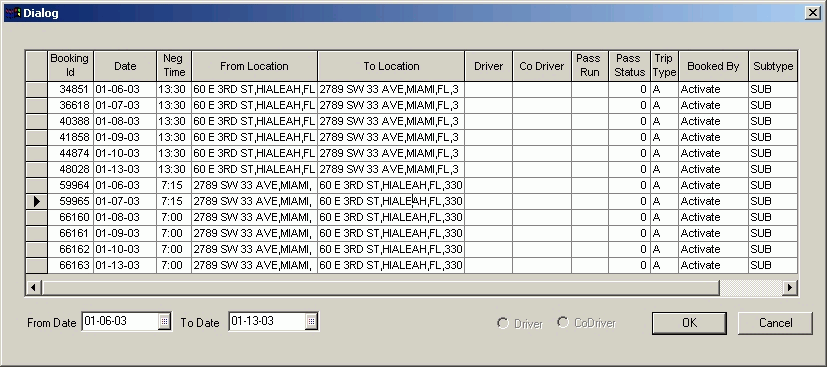Click booking id cell 36618

click(71, 105)
